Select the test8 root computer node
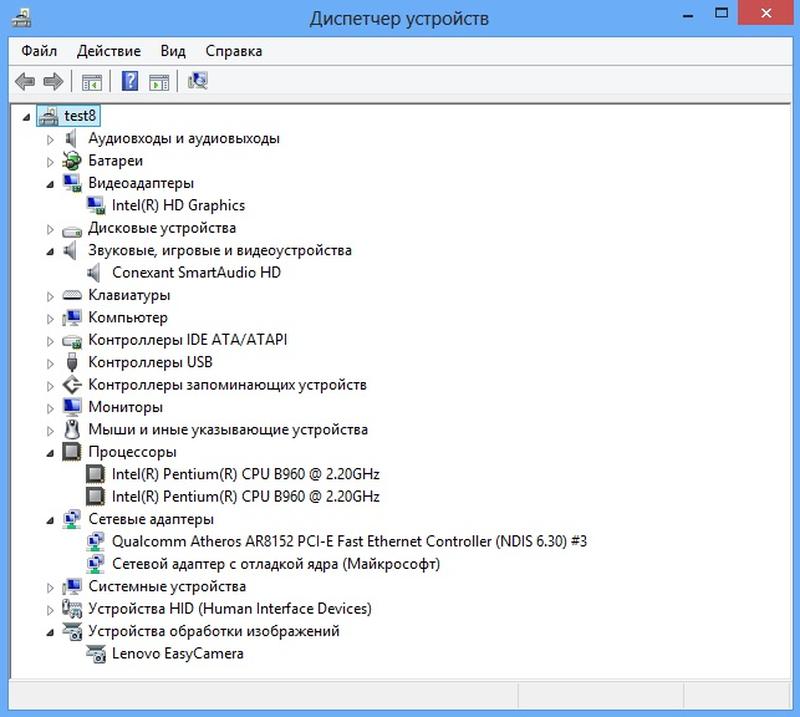Viewport: 800px width, 717px height. coord(75,115)
